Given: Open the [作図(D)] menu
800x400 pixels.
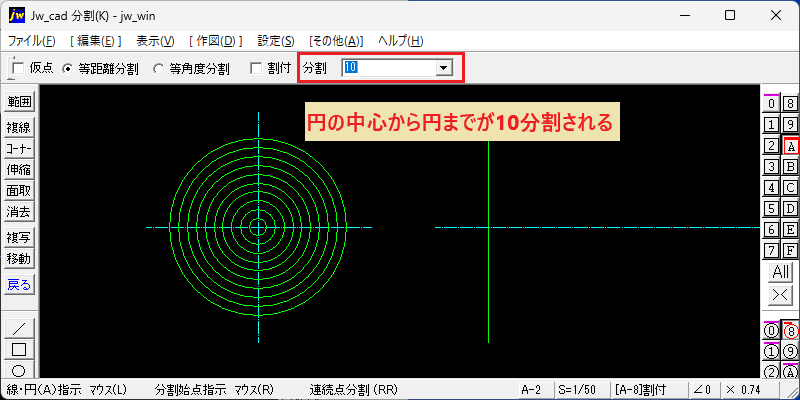Looking at the screenshot, I should (x=215, y=41).
